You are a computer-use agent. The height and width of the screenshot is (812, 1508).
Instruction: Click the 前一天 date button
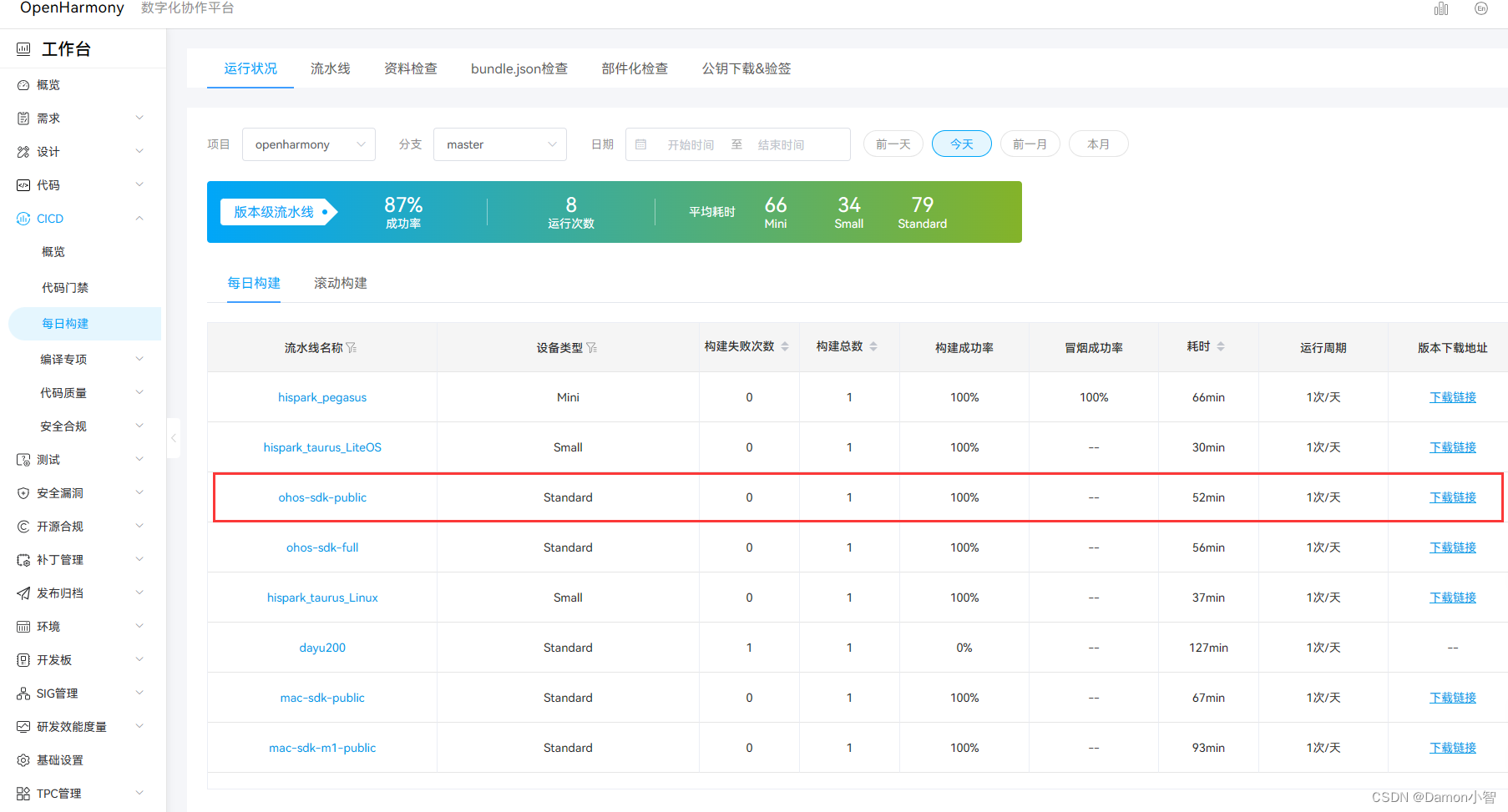click(893, 144)
